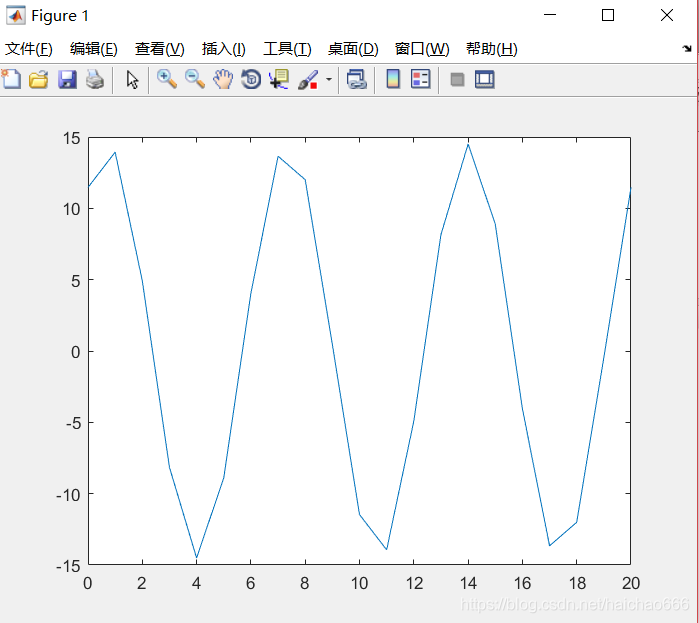The width and height of the screenshot is (699, 623).
Task: Click the x-axis label 10
Action: coord(359,583)
